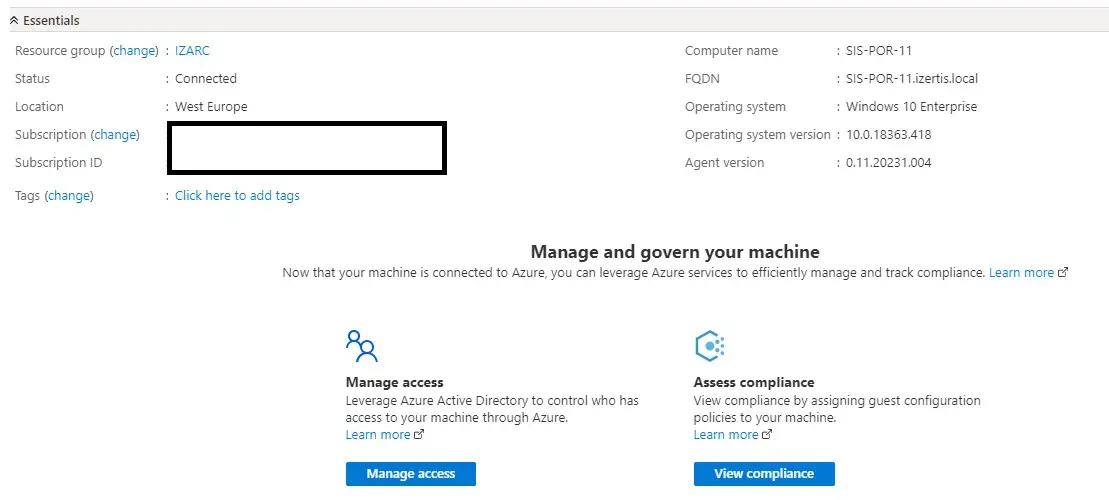Open Learn more in the govern machine description

1021,273
